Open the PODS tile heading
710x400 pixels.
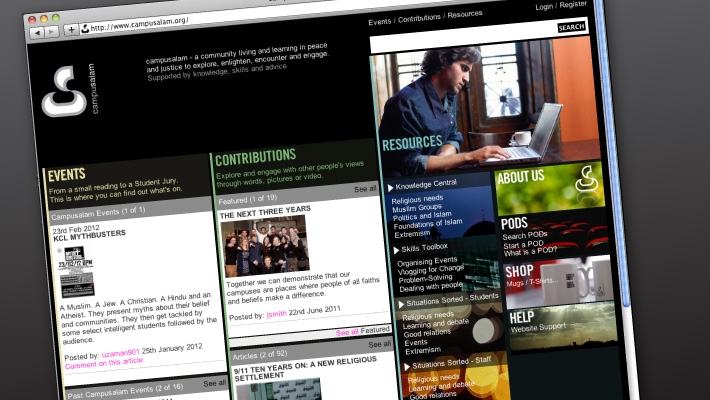[x=514, y=223]
